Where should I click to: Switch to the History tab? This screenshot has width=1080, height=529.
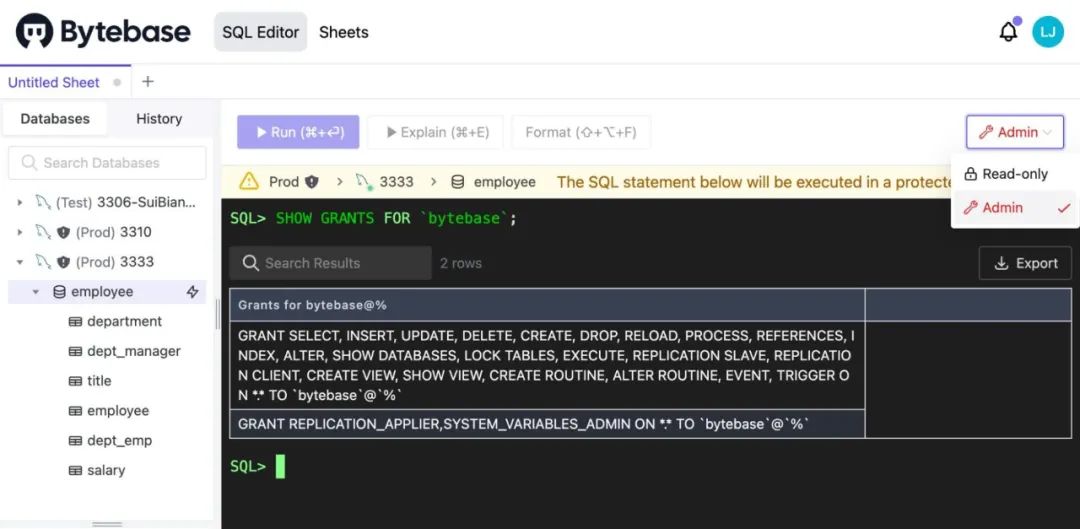(x=159, y=118)
